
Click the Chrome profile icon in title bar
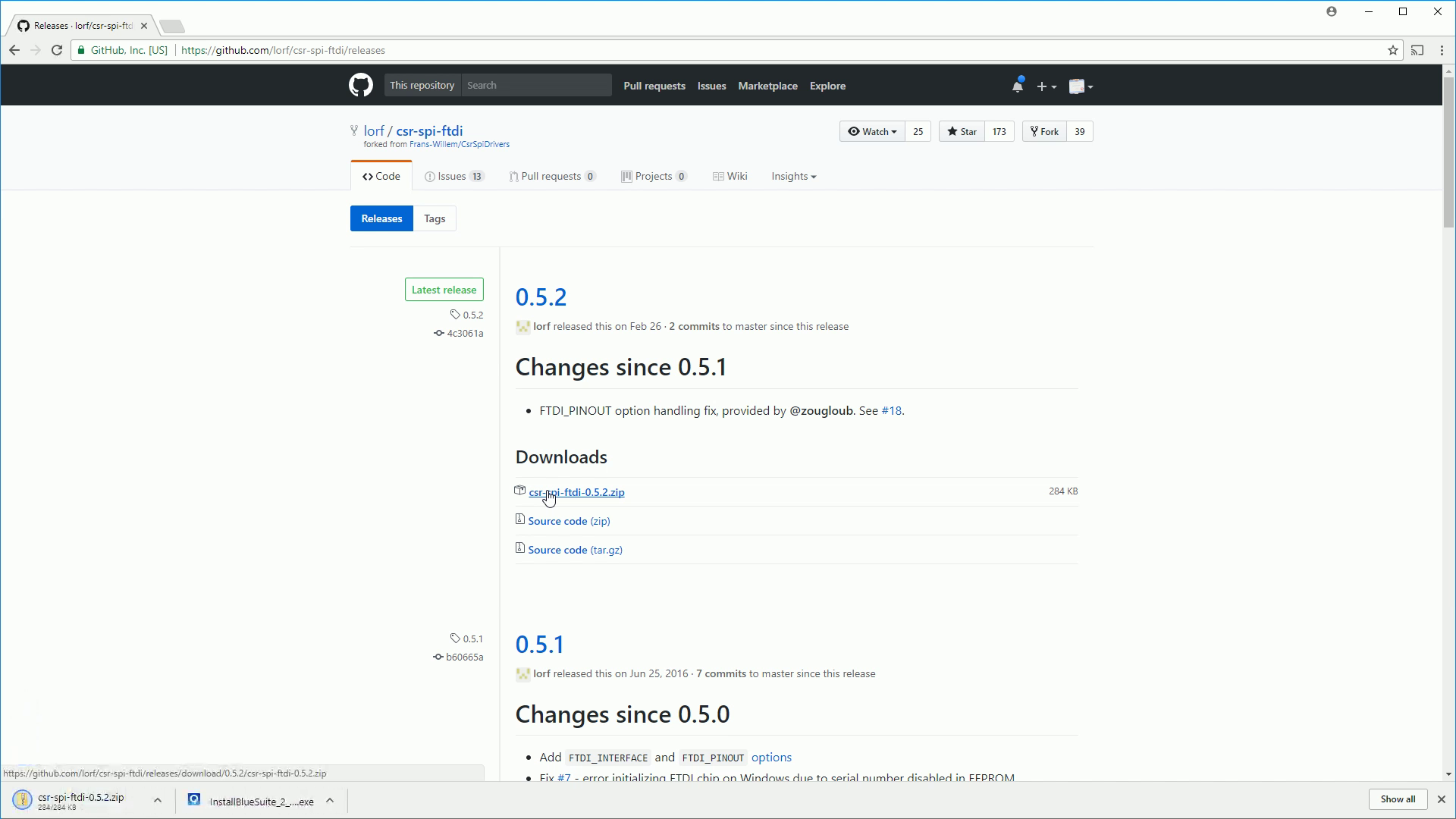tap(1332, 11)
